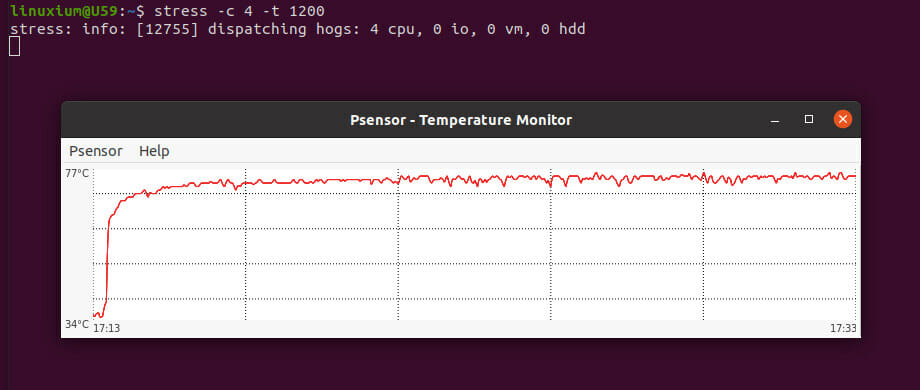Click the linuxium@U59 prompt text
Image resolution: width=920 pixels, height=390 pixels.
pyautogui.click(x=65, y=11)
